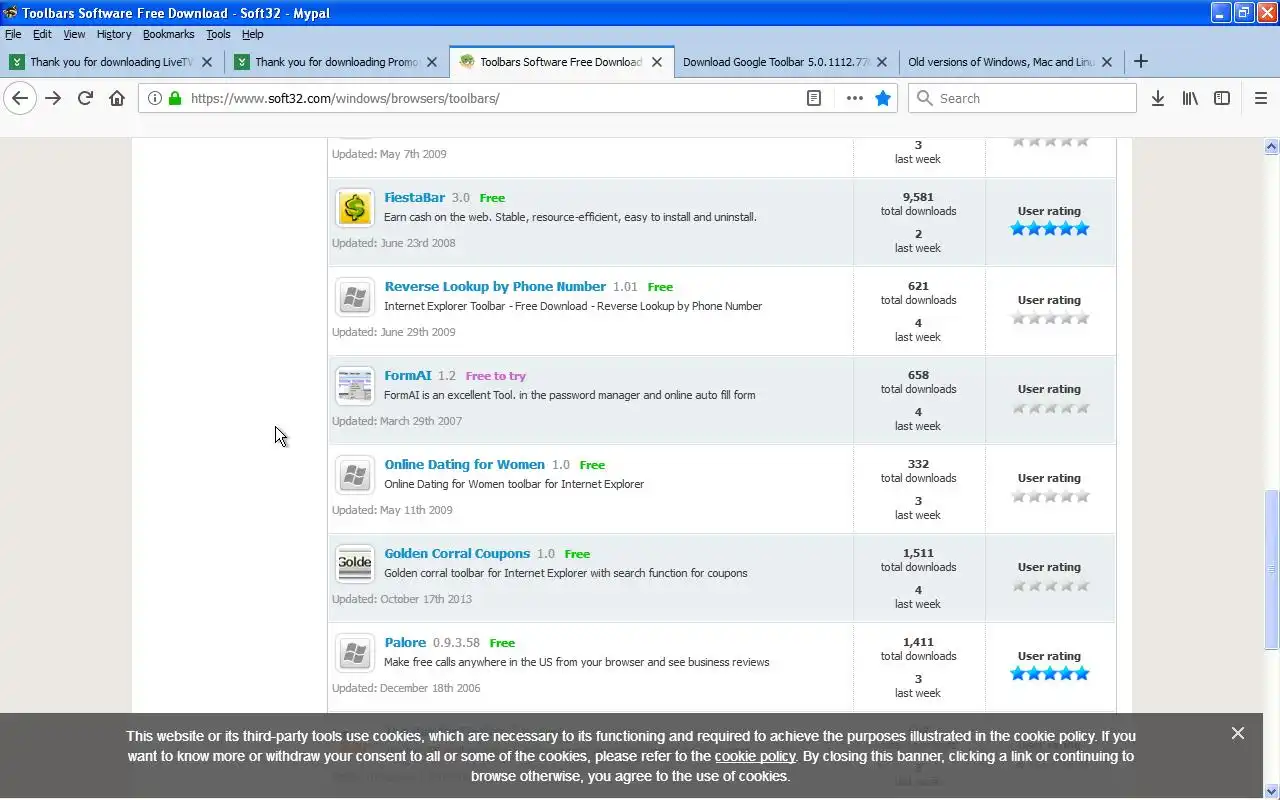Close the Download Google Toolbar tab
Screen dimensions: 1280x800
882,61
